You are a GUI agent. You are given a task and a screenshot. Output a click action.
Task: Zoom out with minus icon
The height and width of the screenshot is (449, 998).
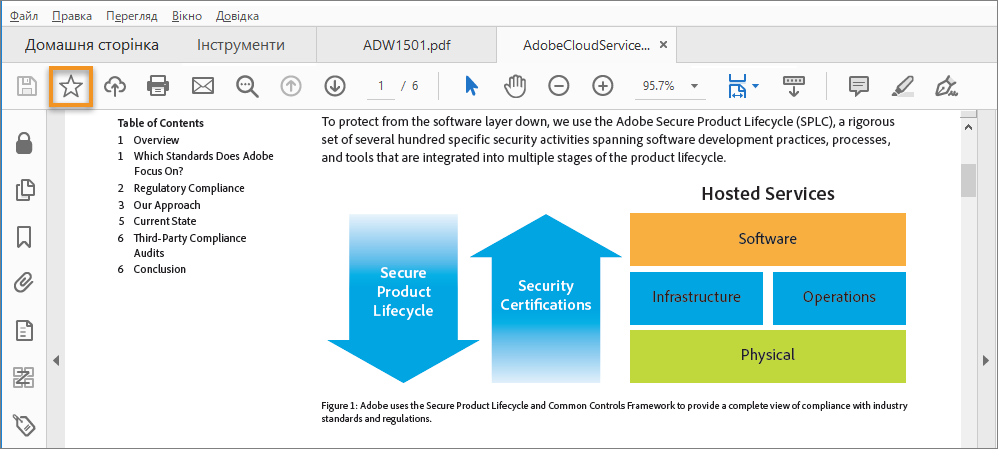coord(559,86)
